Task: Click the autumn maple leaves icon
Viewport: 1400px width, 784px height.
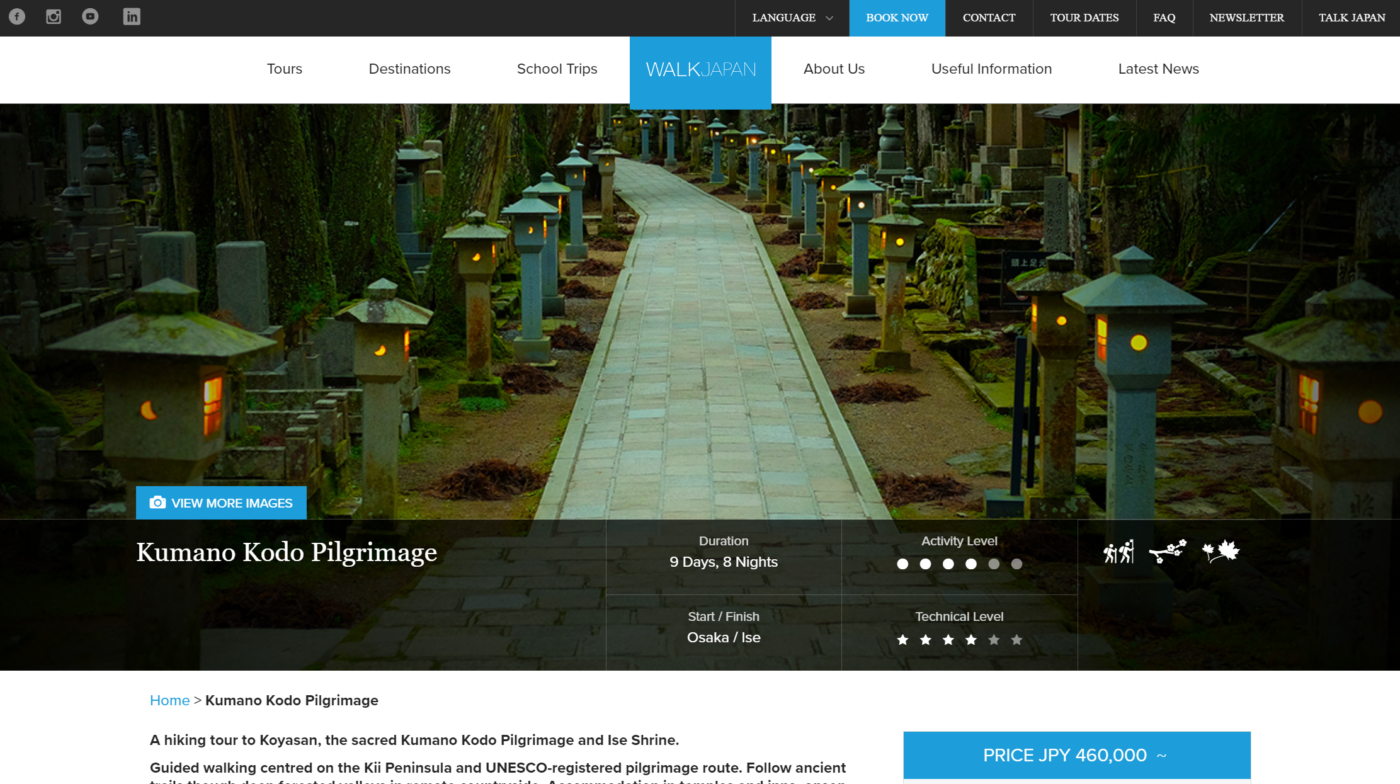Action: tap(1220, 552)
